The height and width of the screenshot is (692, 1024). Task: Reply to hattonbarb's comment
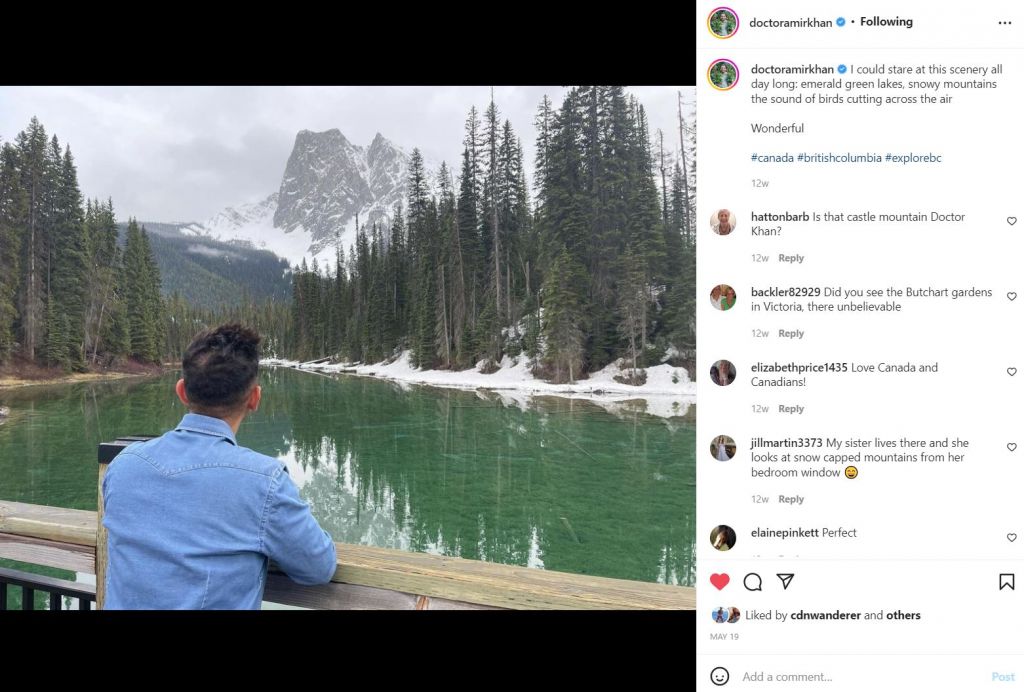pos(791,258)
